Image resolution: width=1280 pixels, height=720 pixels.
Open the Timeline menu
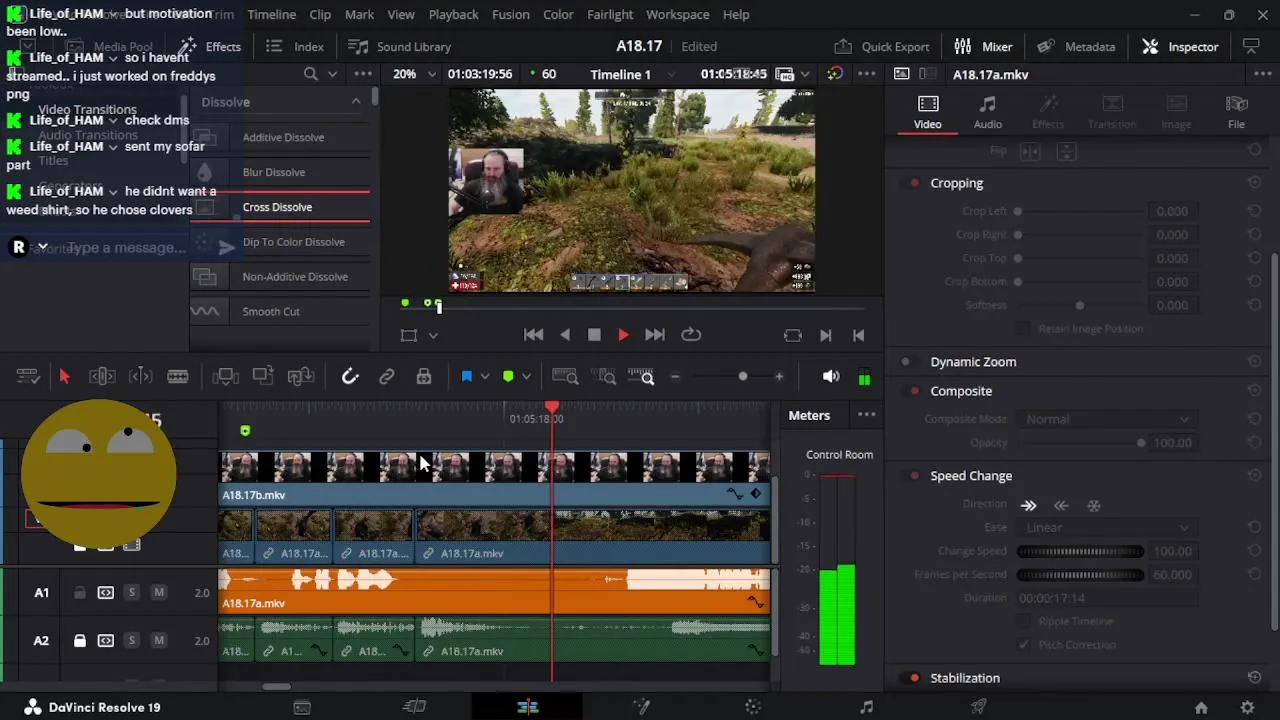(271, 15)
